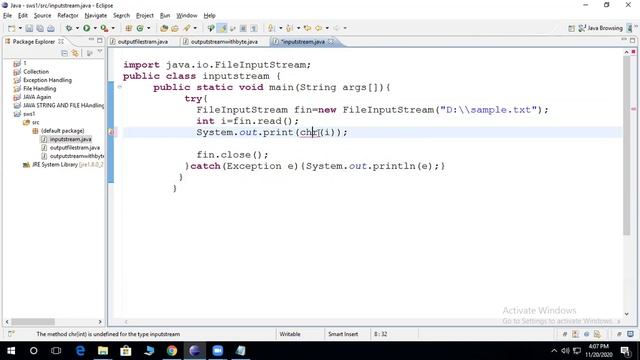Run the program with green play icon
Viewport: 640px width, 360px height.
click(x=87, y=28)
